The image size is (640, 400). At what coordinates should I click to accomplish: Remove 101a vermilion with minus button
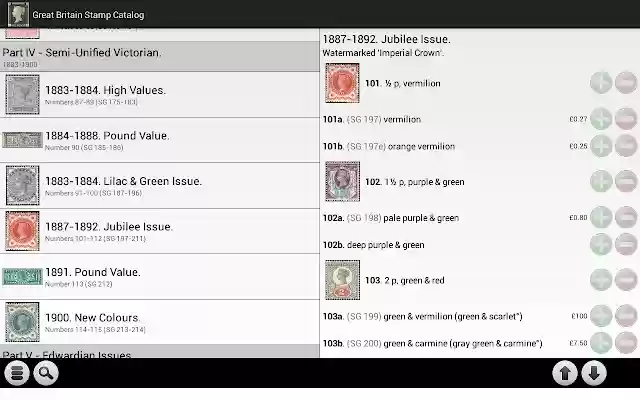(x=626, y=119)
